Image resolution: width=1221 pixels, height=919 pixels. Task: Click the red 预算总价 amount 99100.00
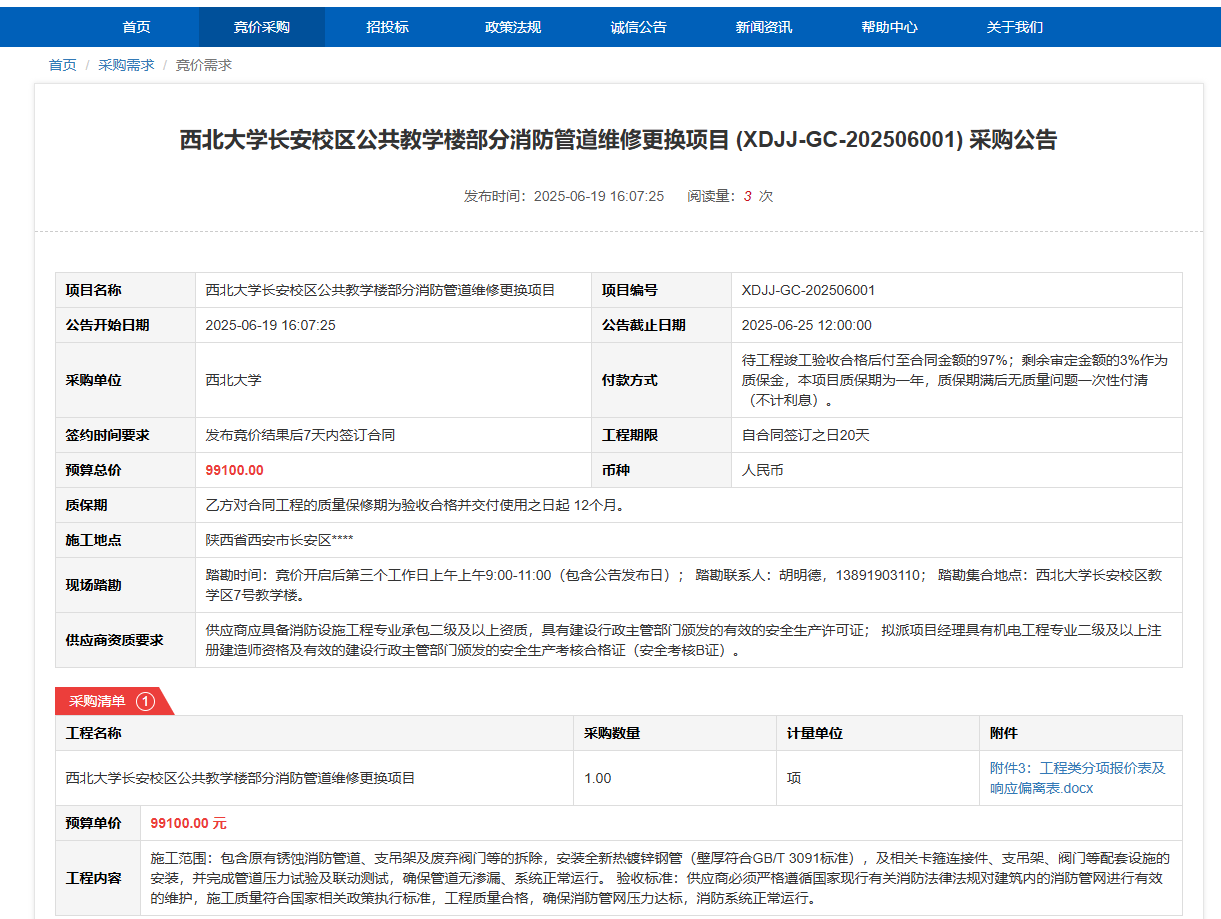pyautogui.click(x=234, y=470)
